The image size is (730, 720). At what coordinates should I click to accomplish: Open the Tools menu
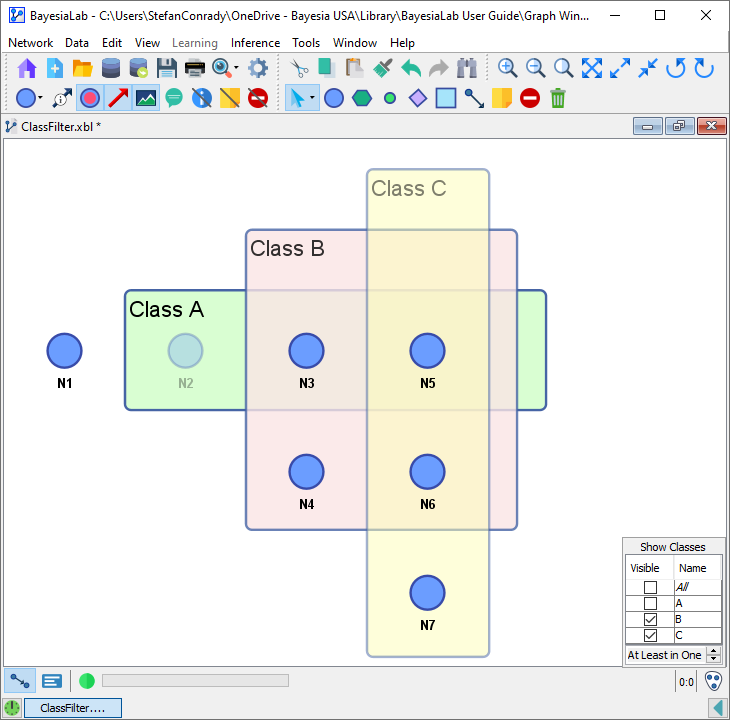coord(306,43)
